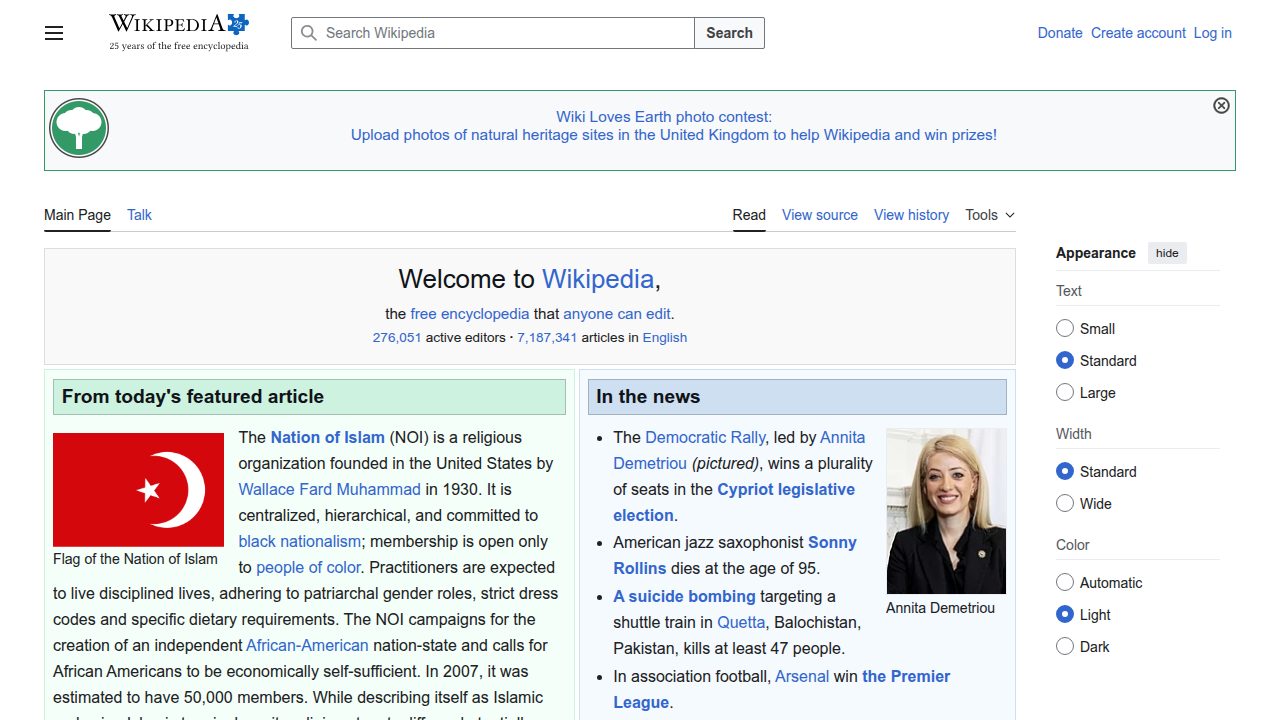Open the View source tab
The height and width of the screenshot is (720, 1280).
coord(820,215)
